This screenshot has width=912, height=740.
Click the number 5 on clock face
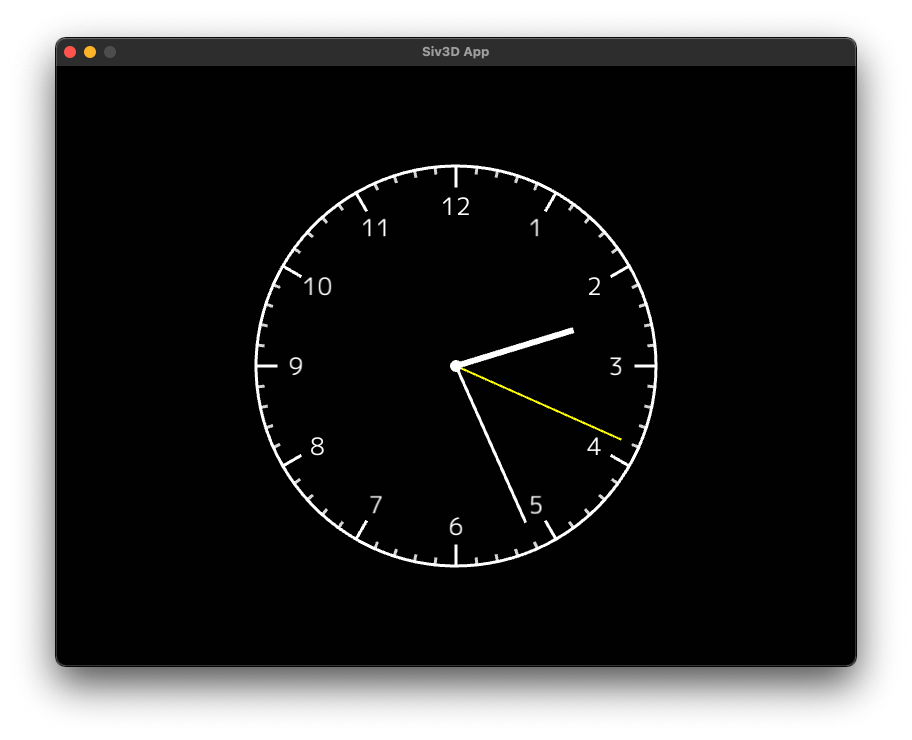536,505
